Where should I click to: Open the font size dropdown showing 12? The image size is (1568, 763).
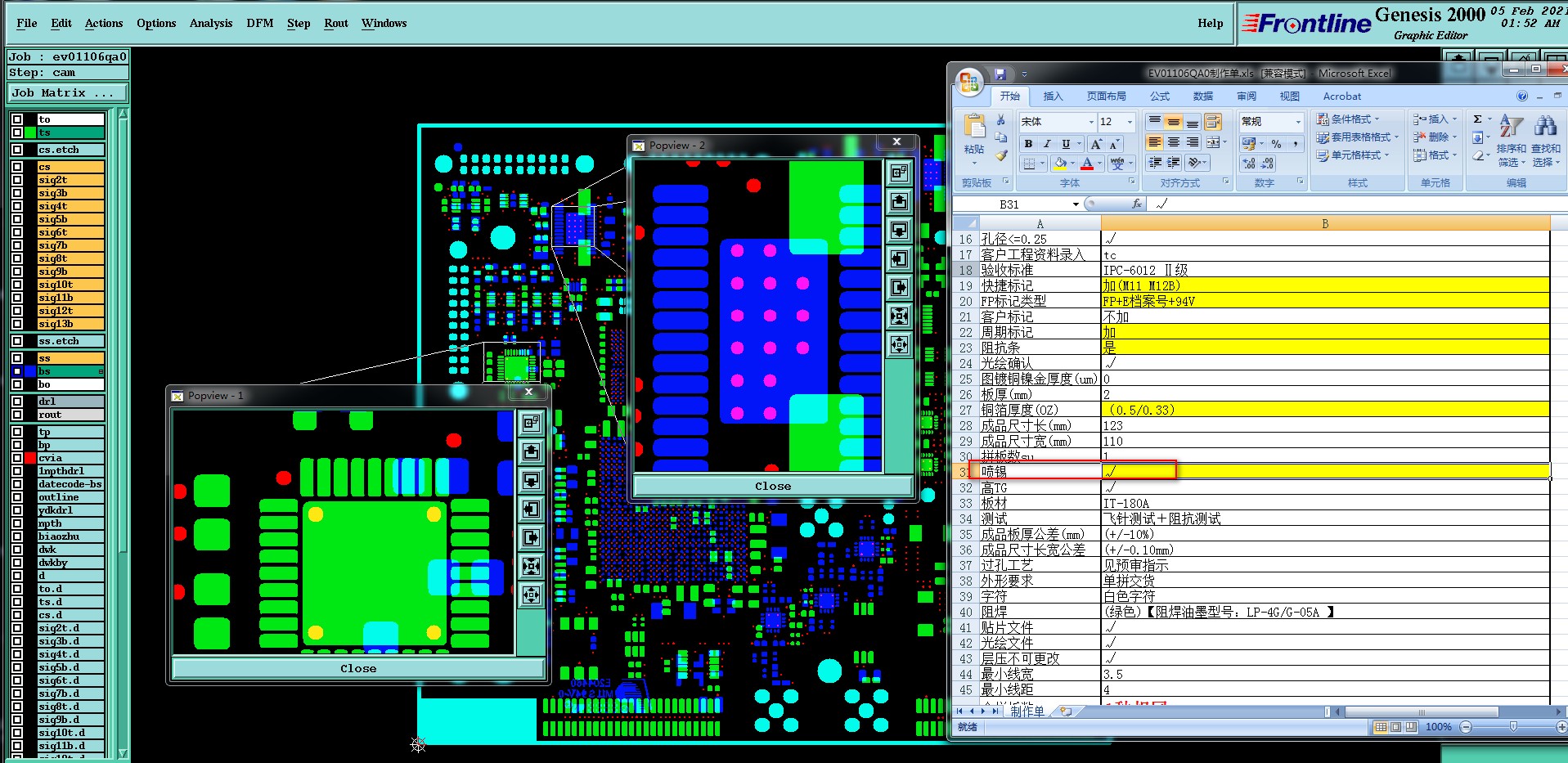tap(1130, 122)
